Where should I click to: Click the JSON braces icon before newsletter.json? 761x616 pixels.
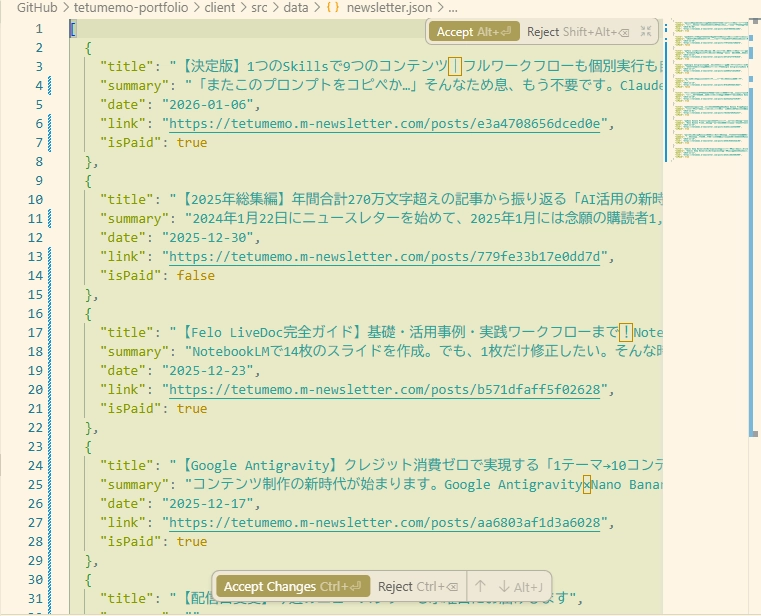click(333, 8)
